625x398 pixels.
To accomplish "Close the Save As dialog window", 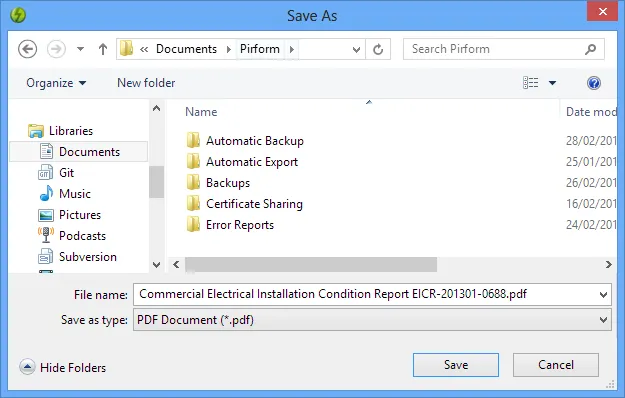I will pos(603,12).
